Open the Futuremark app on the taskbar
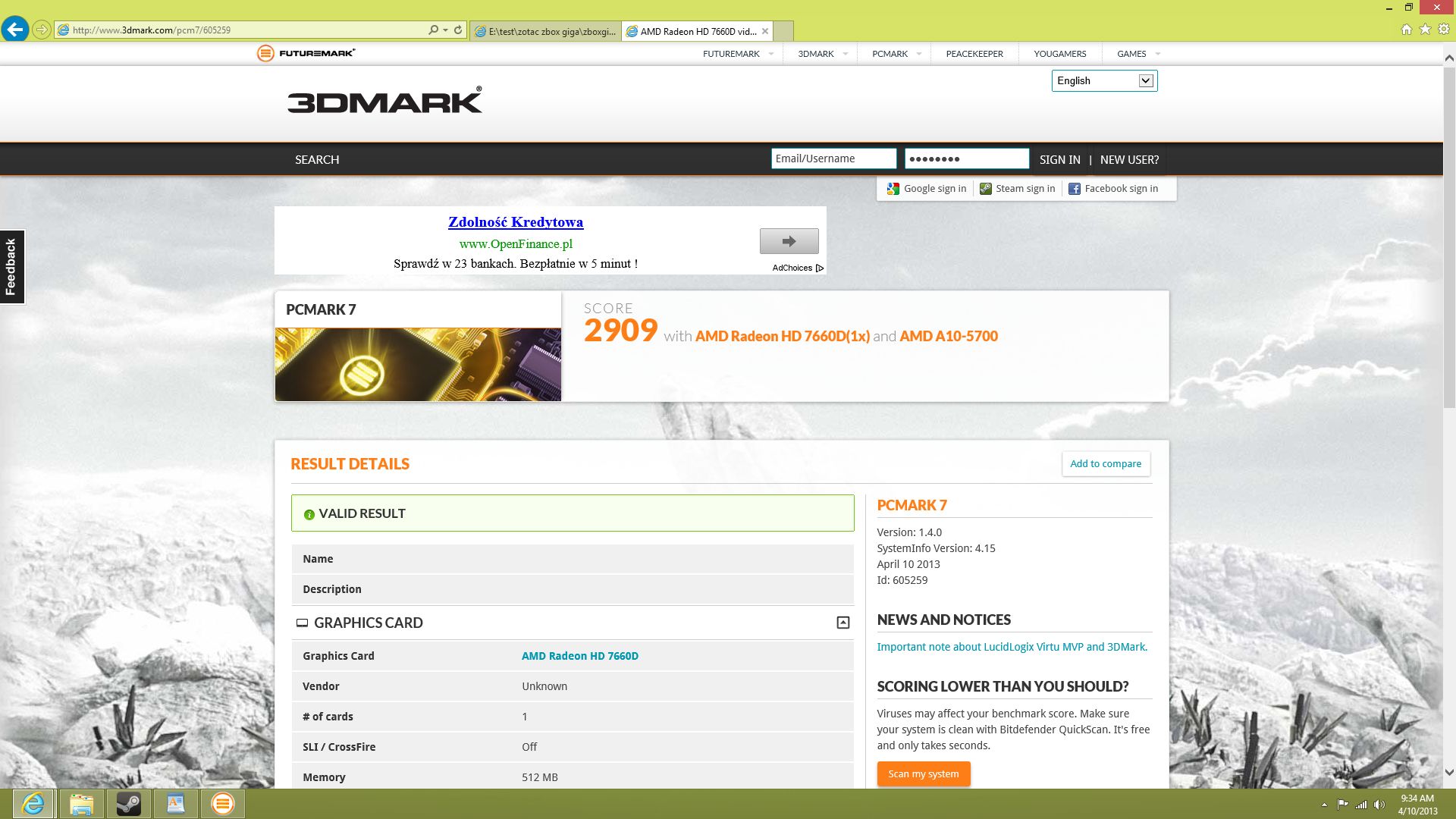The image size is (1456, 819). (x=223, y=804)
